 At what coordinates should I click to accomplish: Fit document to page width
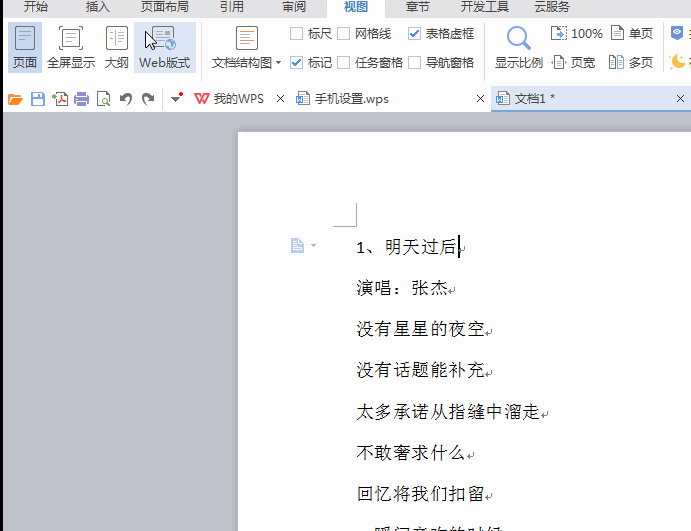click(574, 63)
